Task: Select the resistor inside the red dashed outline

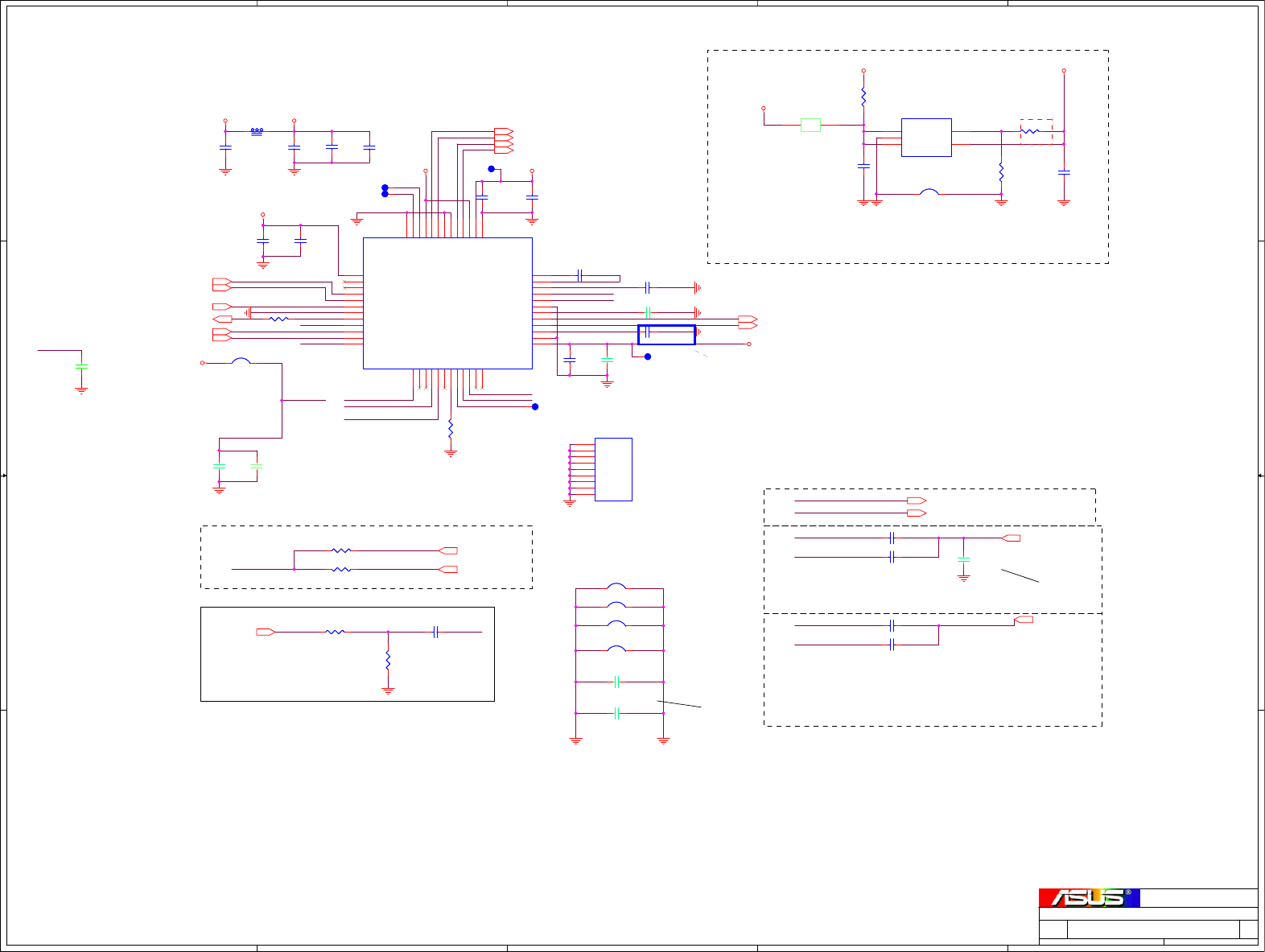Action: point(1031,131)
